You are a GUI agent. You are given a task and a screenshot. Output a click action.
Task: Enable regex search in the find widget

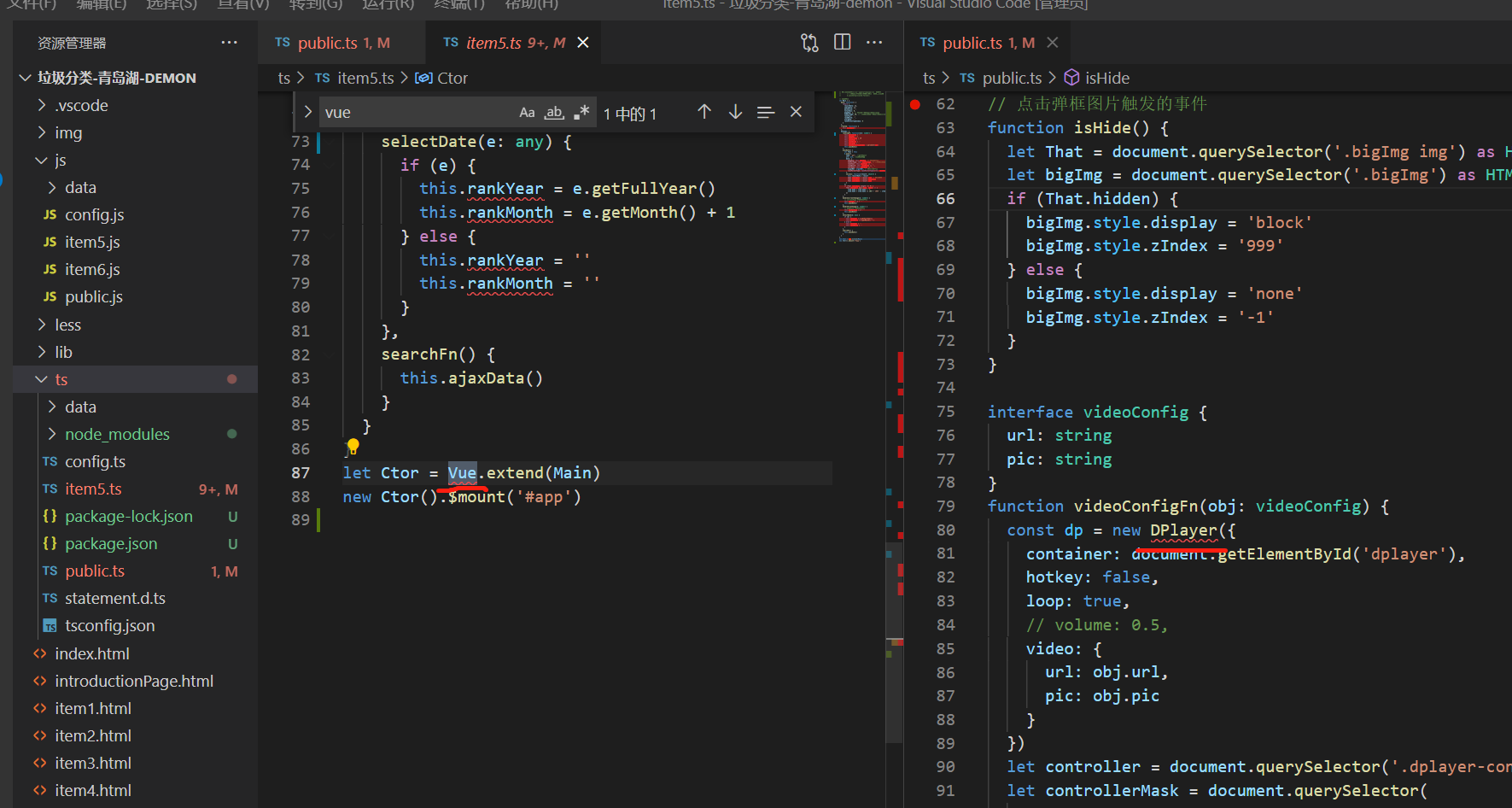[581, 111]
